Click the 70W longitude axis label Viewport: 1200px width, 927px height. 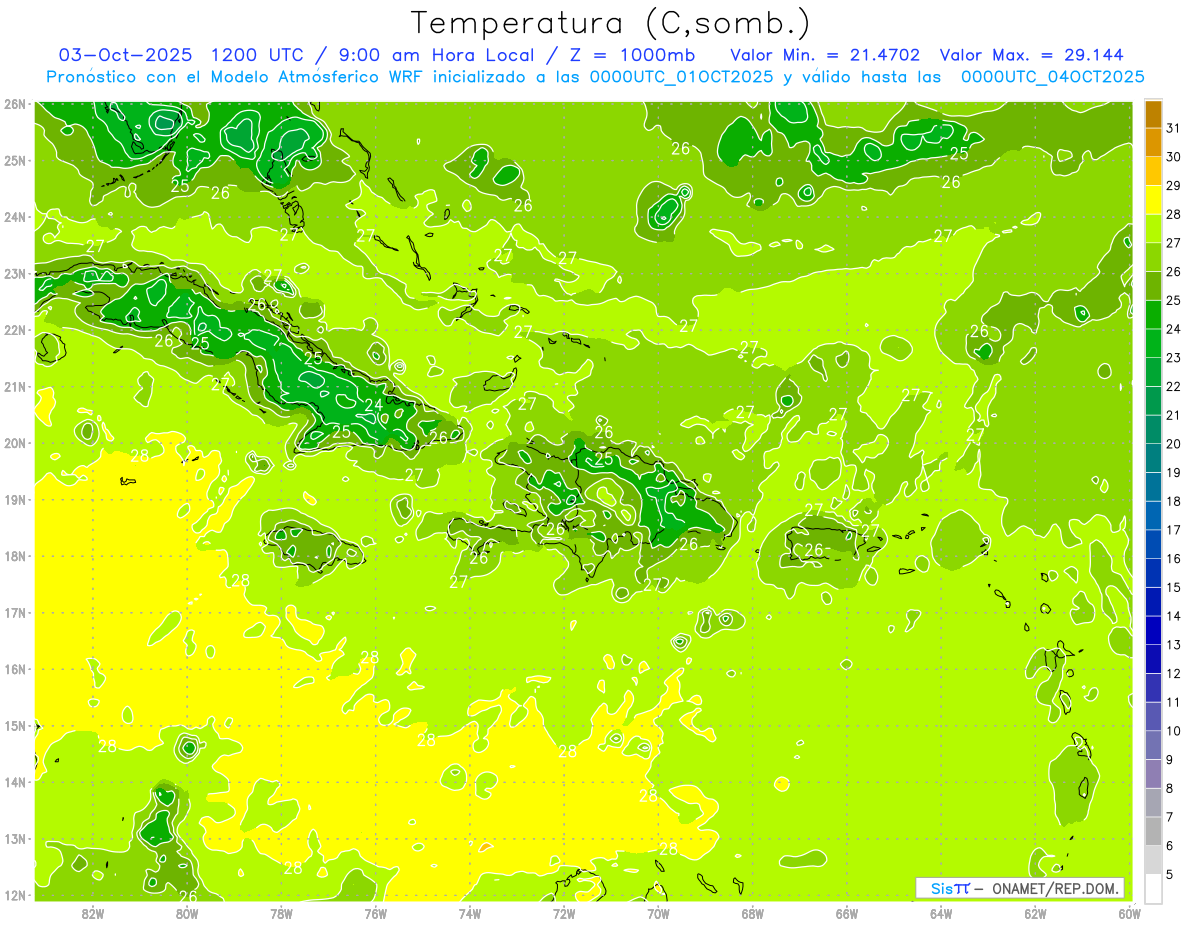(x=658, y=913)
